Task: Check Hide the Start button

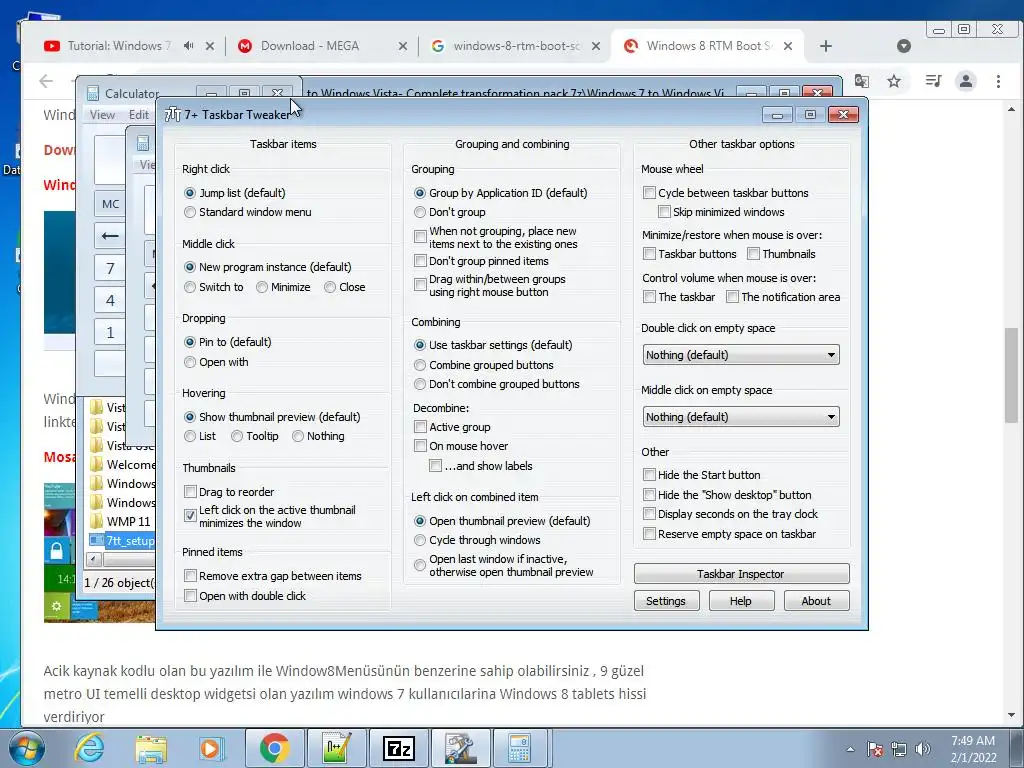Action: point(649,475)
